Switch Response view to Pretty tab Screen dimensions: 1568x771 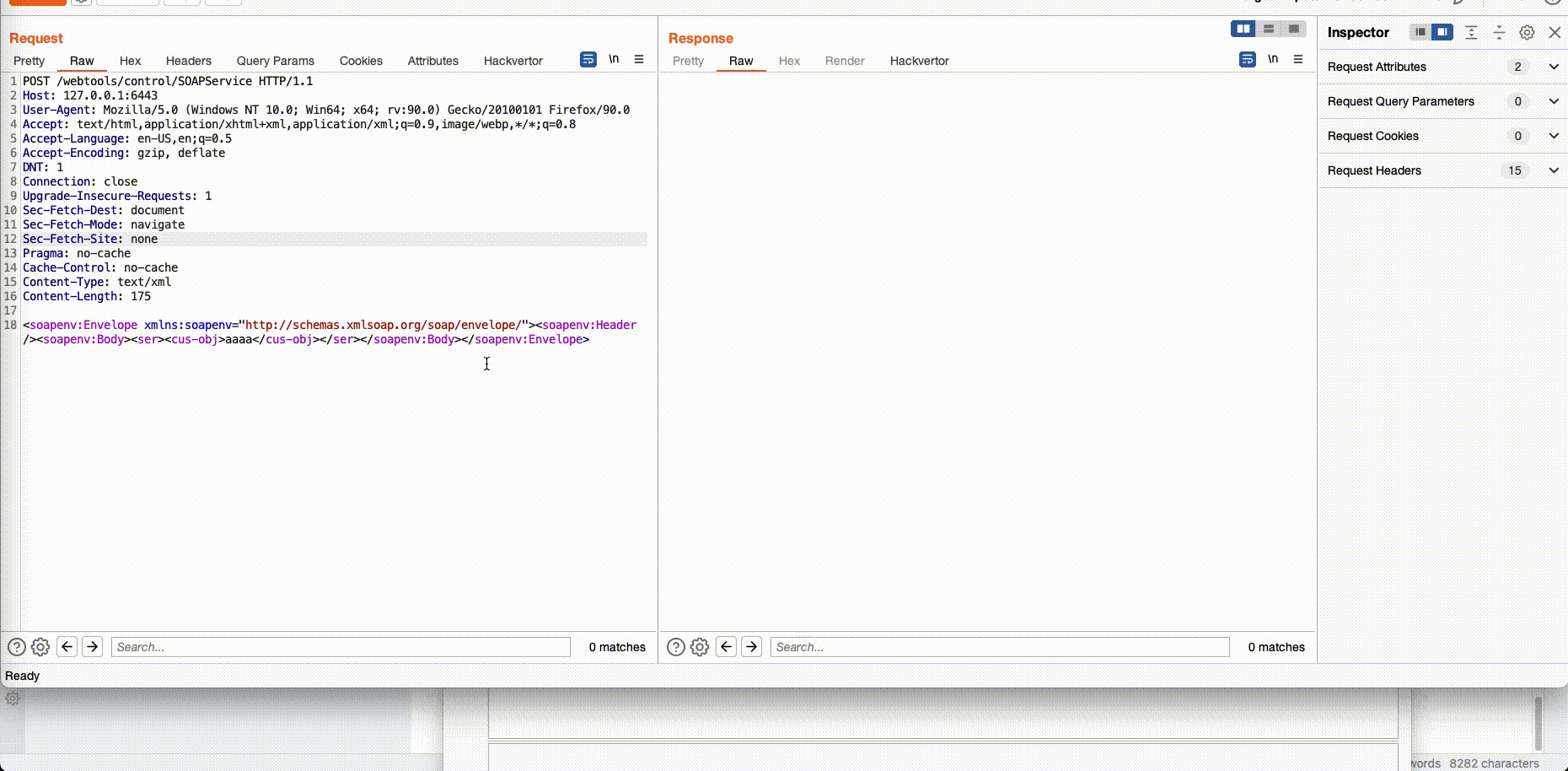689,61
